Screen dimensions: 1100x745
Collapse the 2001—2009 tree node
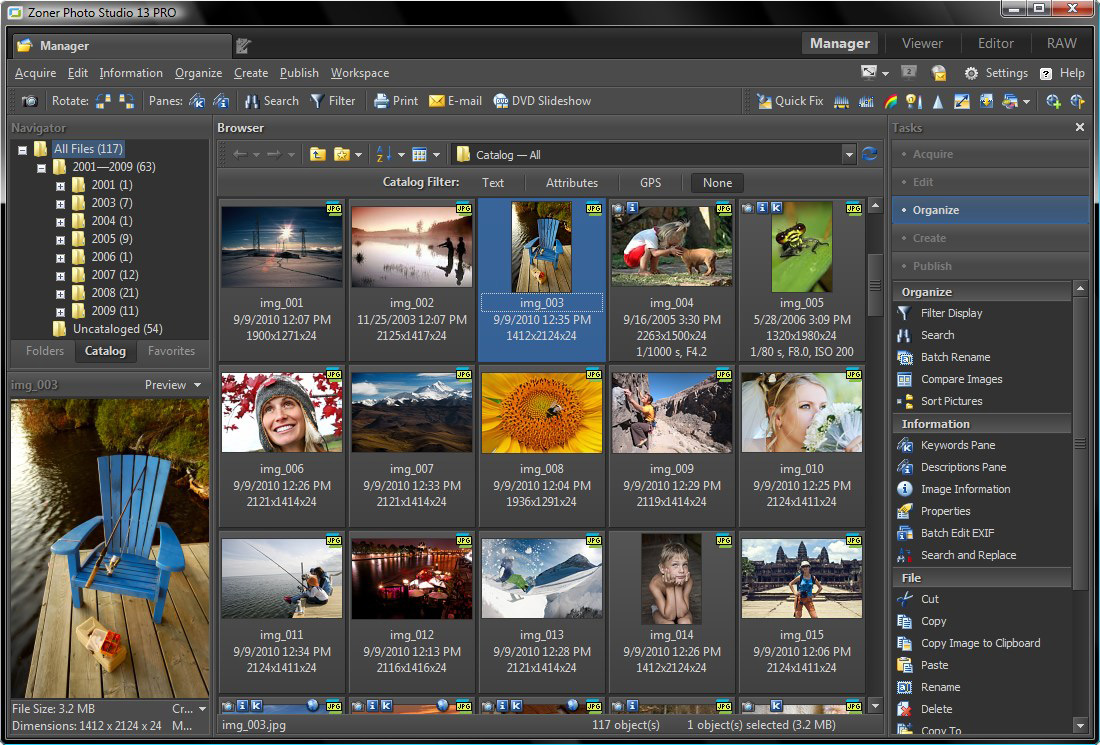click(x=42, y=167)
